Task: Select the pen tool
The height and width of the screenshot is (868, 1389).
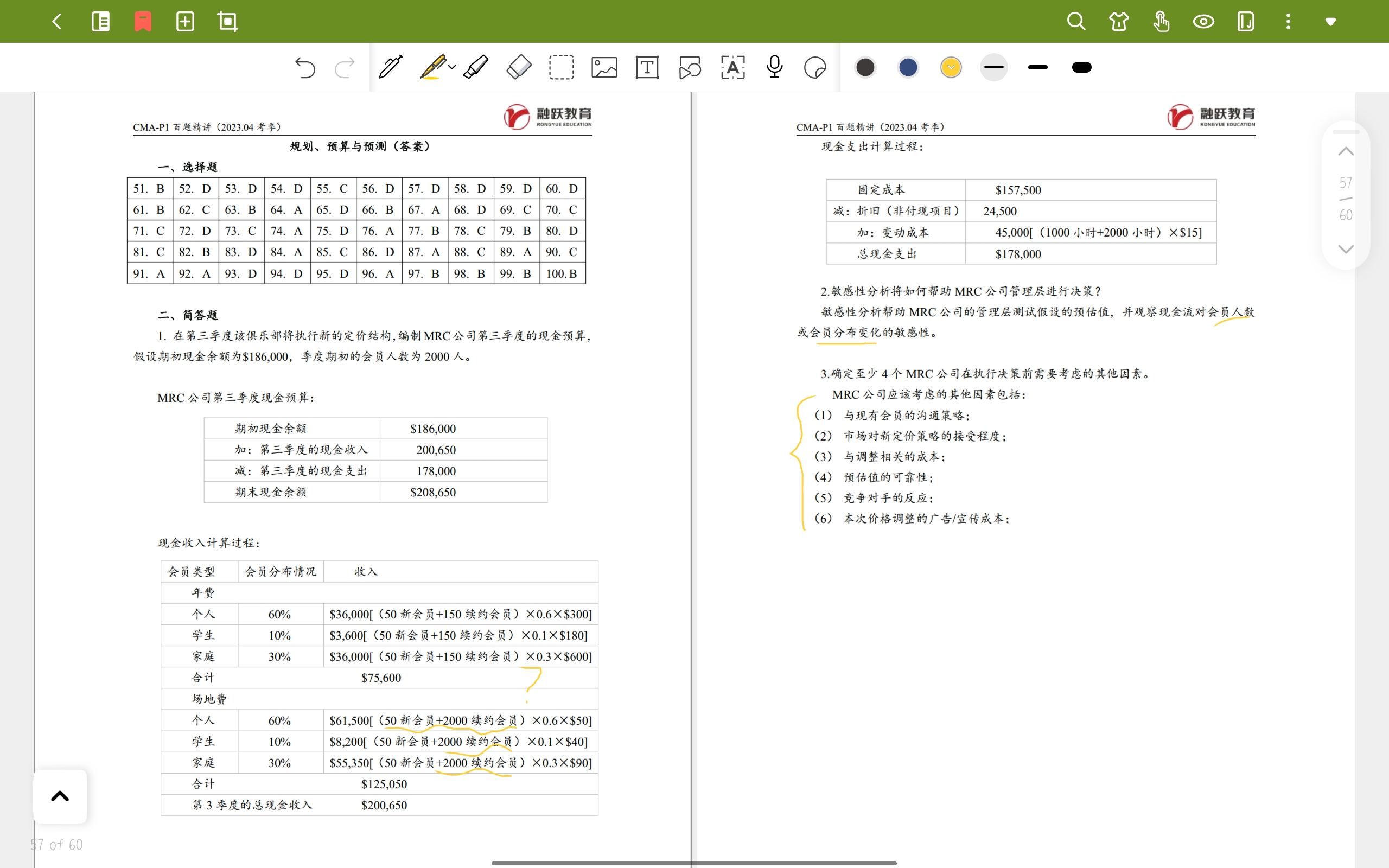Action: click(x=390, y=67)
